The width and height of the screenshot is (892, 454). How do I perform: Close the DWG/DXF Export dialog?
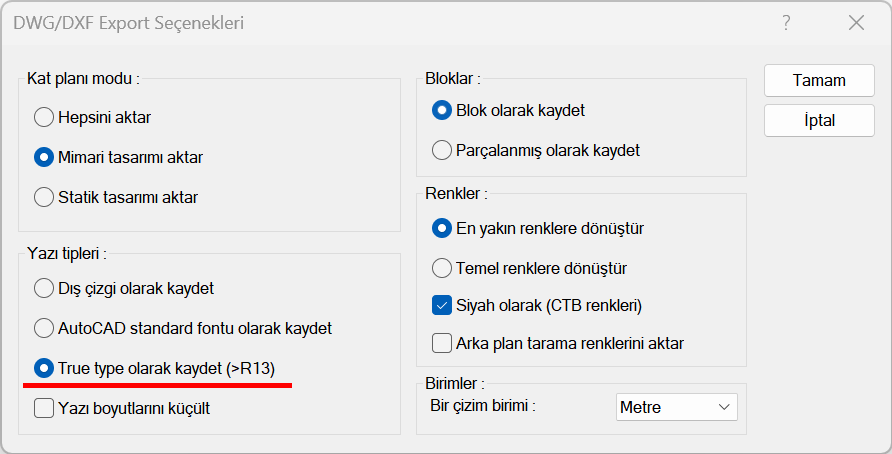click(x=855, y=22)
